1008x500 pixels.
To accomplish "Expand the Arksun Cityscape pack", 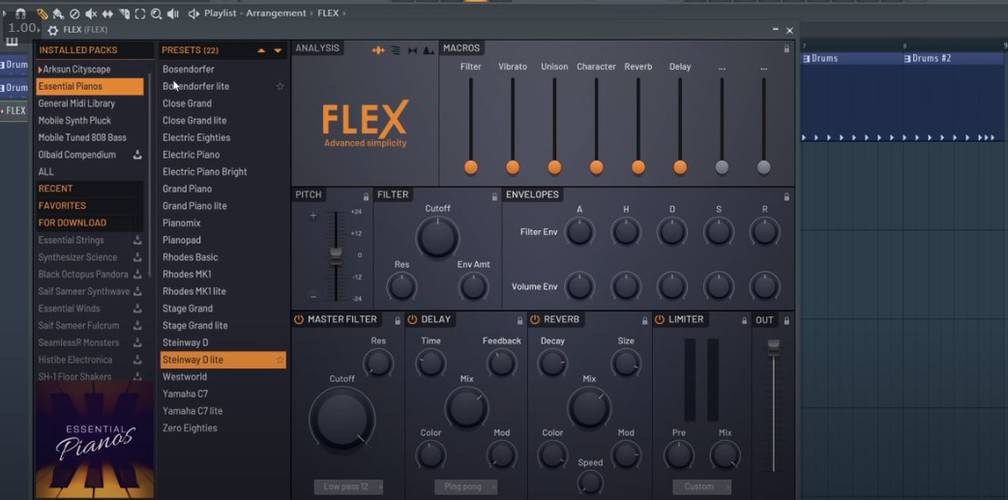I will point(40,69).
